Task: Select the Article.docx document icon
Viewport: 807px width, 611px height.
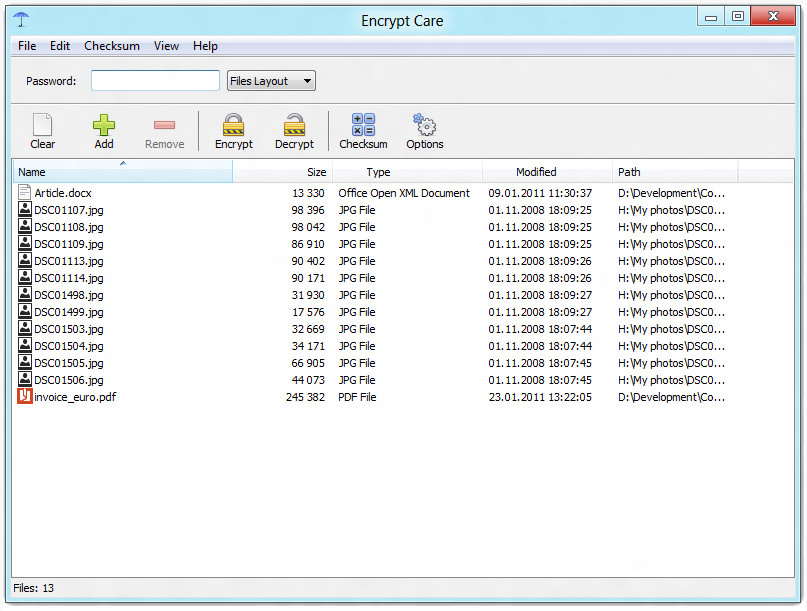Action: pyautogui.click(x=24, y=192)
